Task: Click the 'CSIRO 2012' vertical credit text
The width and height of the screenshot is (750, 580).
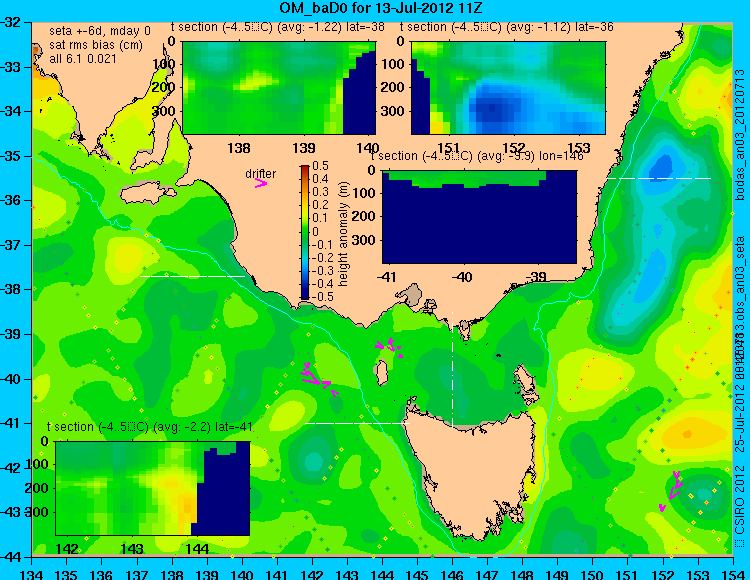Action: coord(739,501)
